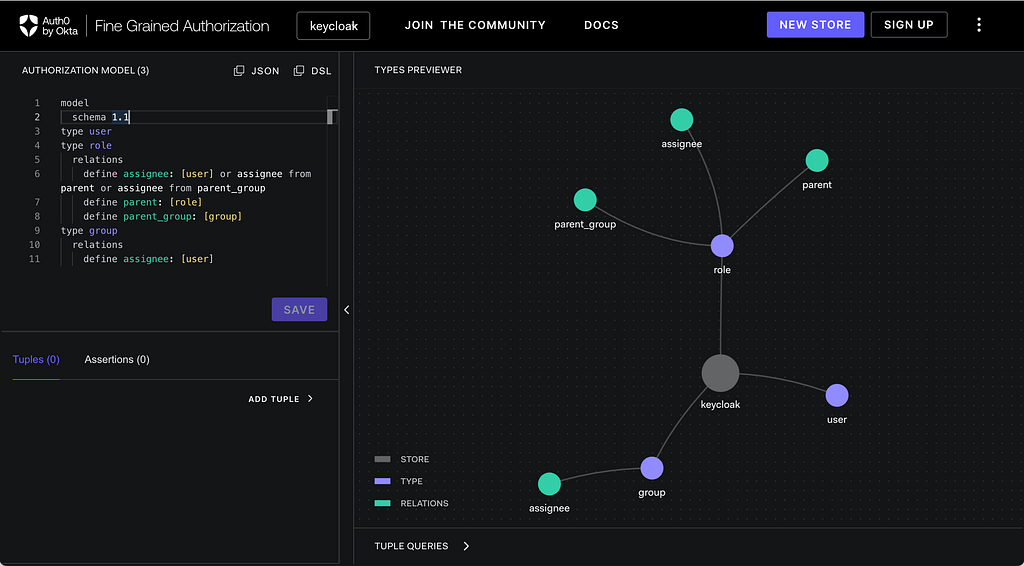Click the New Store button
The width and height of the screenshot is (1024, 566).
point(815,25)
